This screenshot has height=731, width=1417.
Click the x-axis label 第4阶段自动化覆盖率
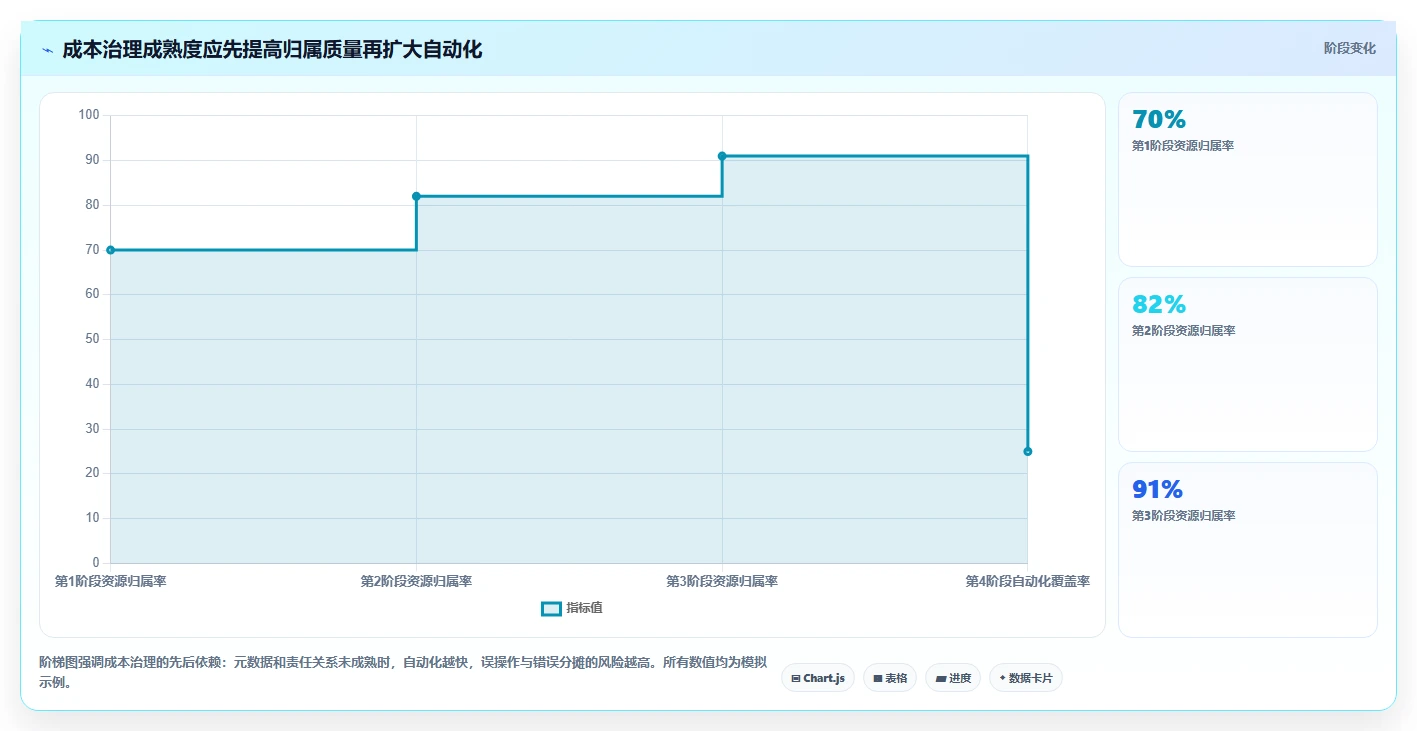1028,581
